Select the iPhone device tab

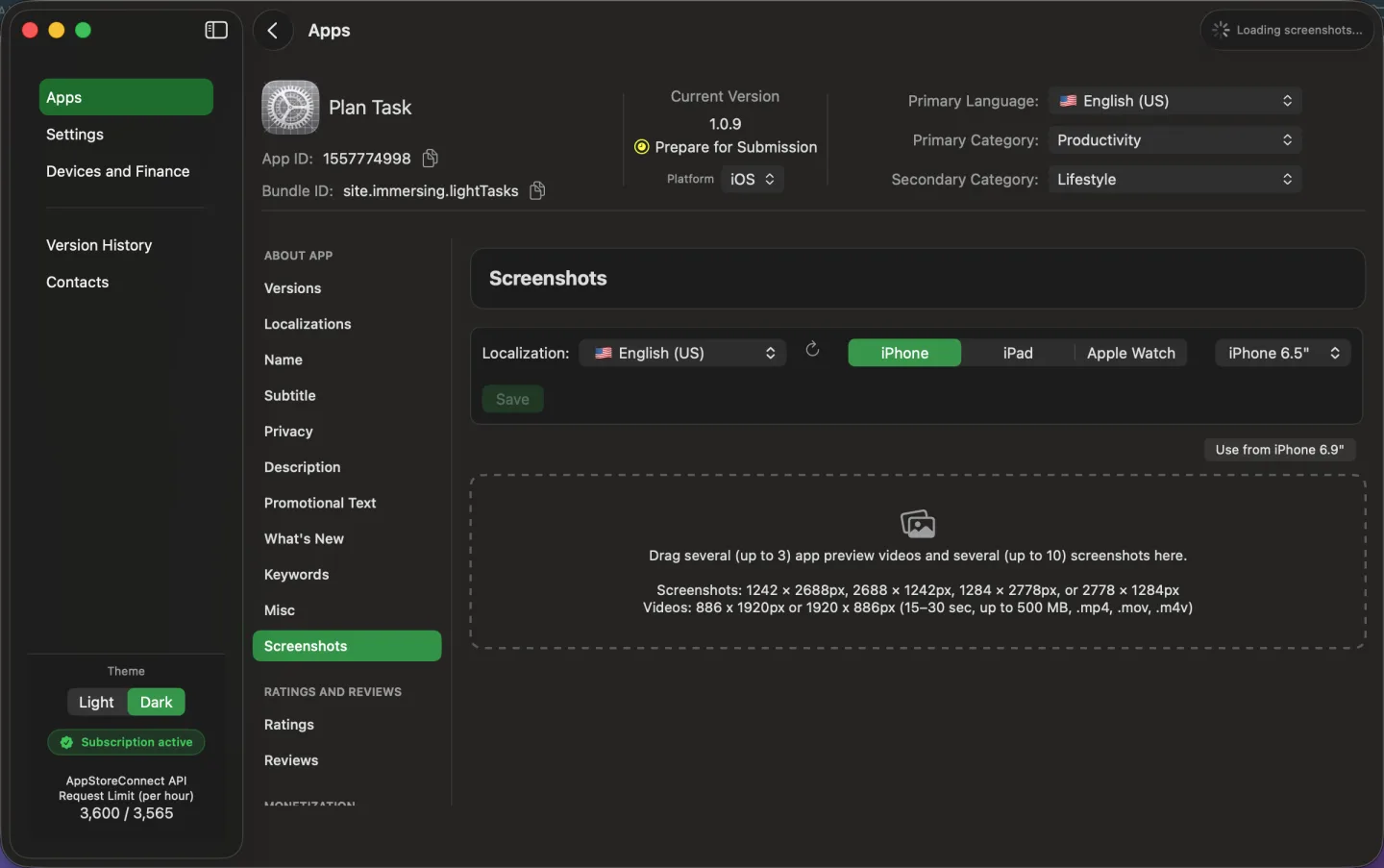coord(904,353)
